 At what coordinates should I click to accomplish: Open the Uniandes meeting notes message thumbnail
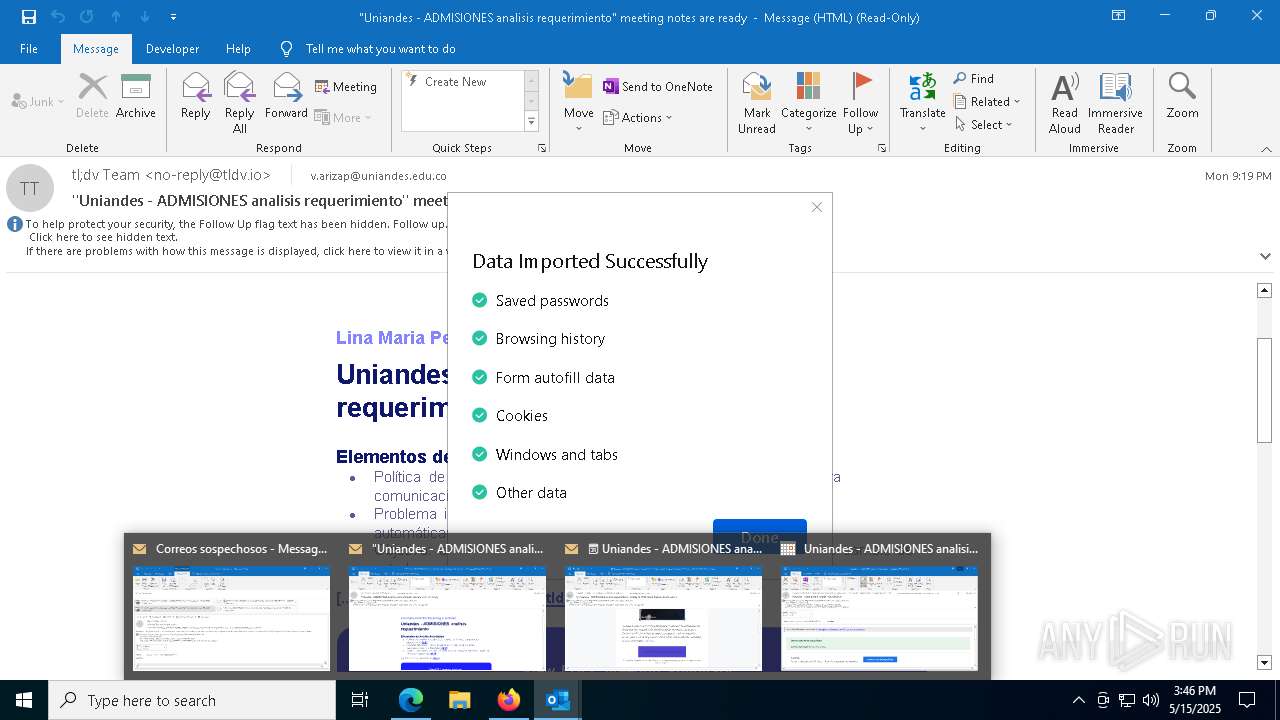click(447, 607)
